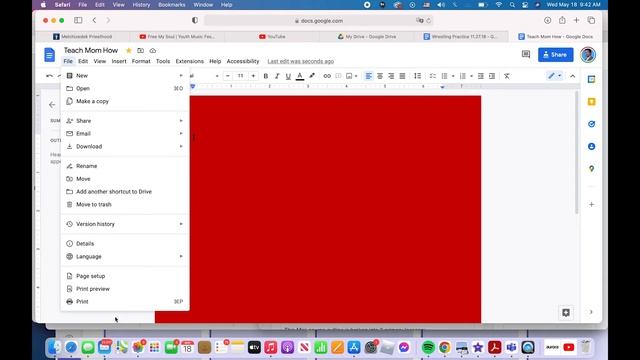Expand the Download submenu
Viewport: 640px width, 360px height.
(x=125, y=146)
